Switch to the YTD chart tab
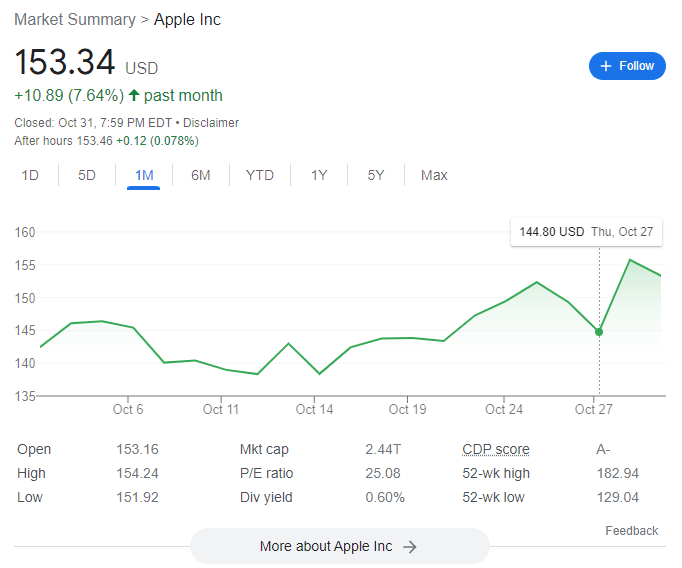 click(260, 175)
